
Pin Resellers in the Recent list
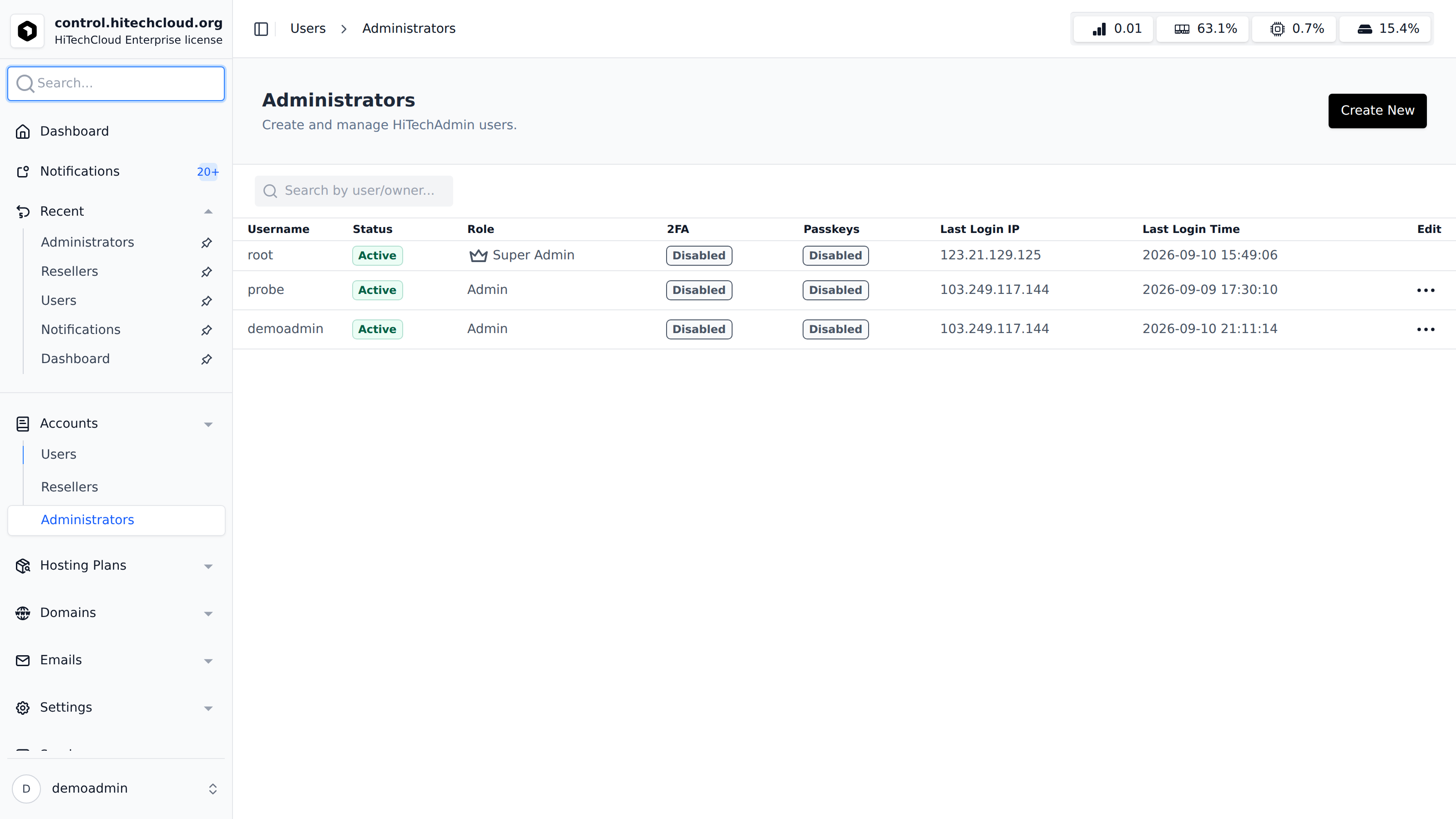pyautogui.click(x=207, y=272)
